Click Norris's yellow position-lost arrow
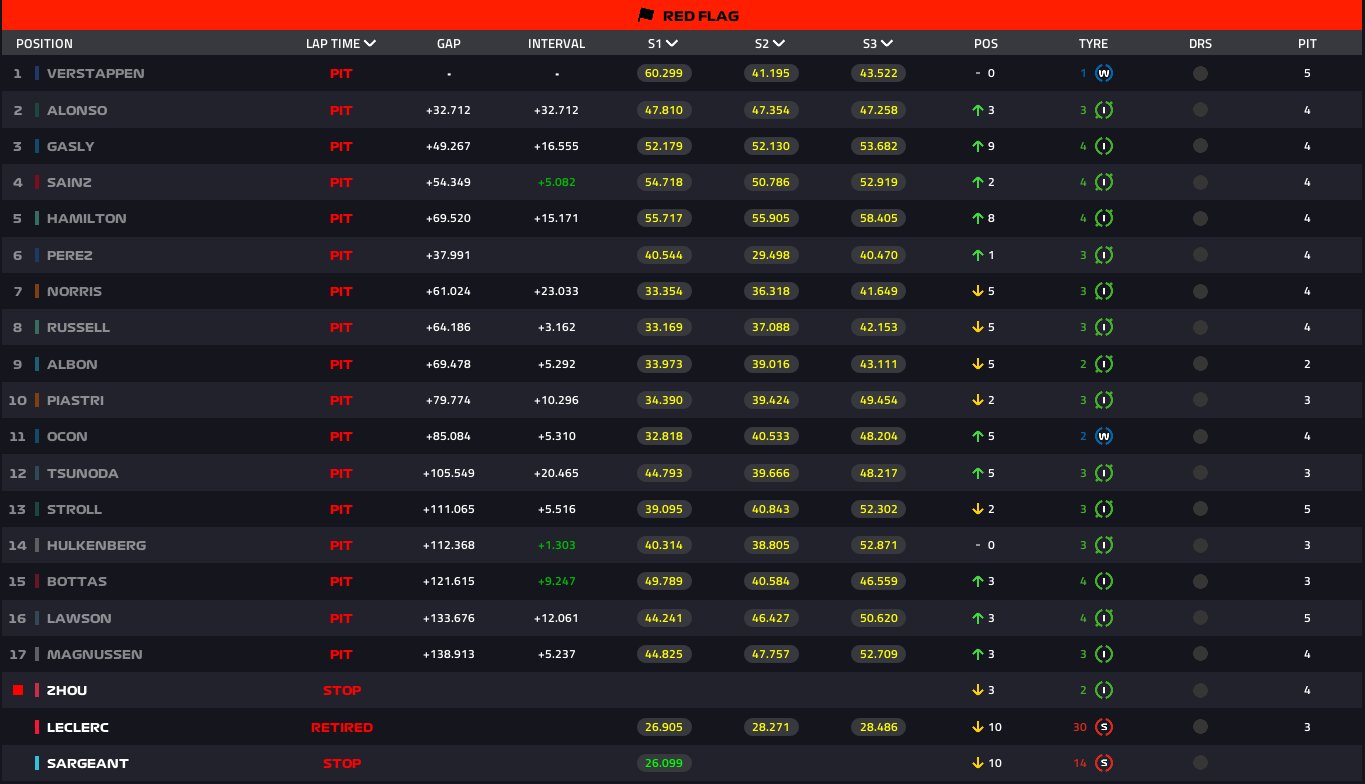 tap(978, 291)
